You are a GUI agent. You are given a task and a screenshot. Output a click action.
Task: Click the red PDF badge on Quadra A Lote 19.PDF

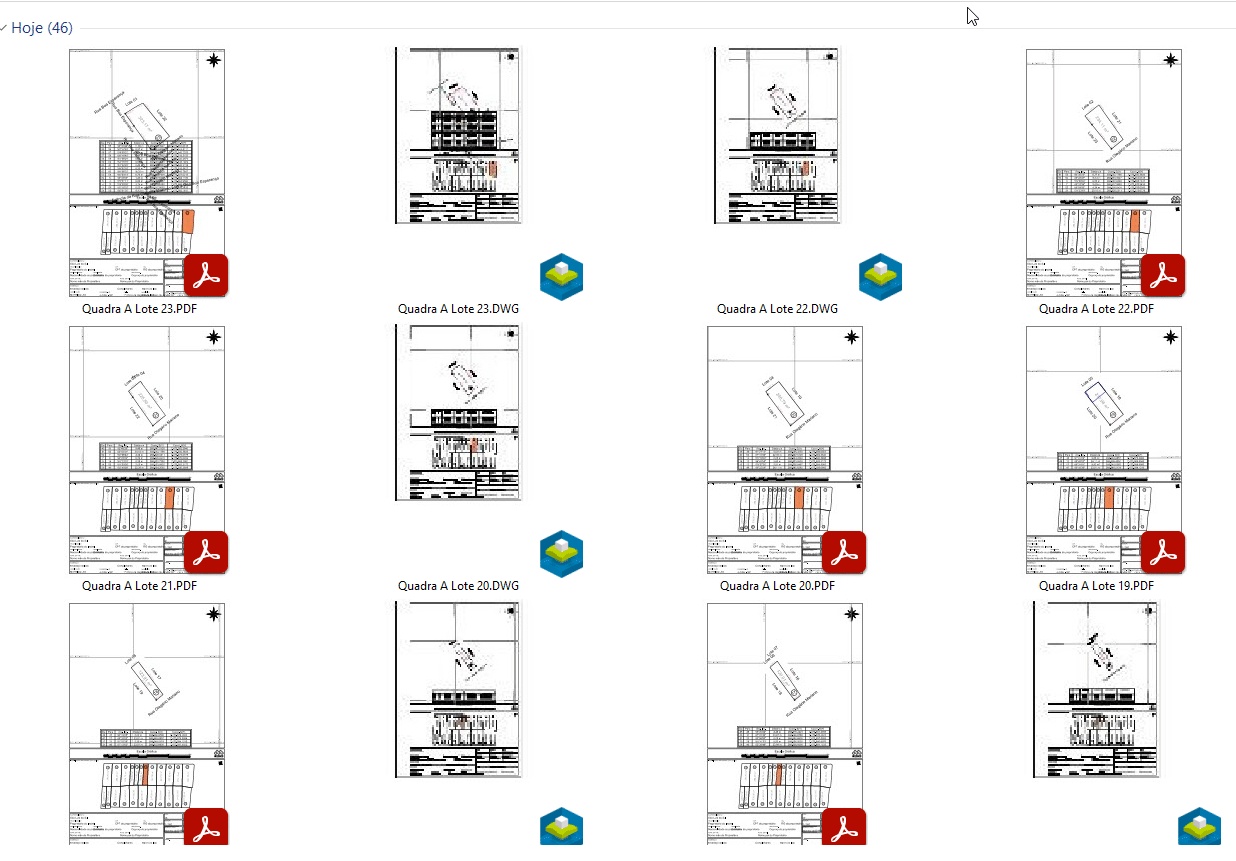pos(1163,552)
